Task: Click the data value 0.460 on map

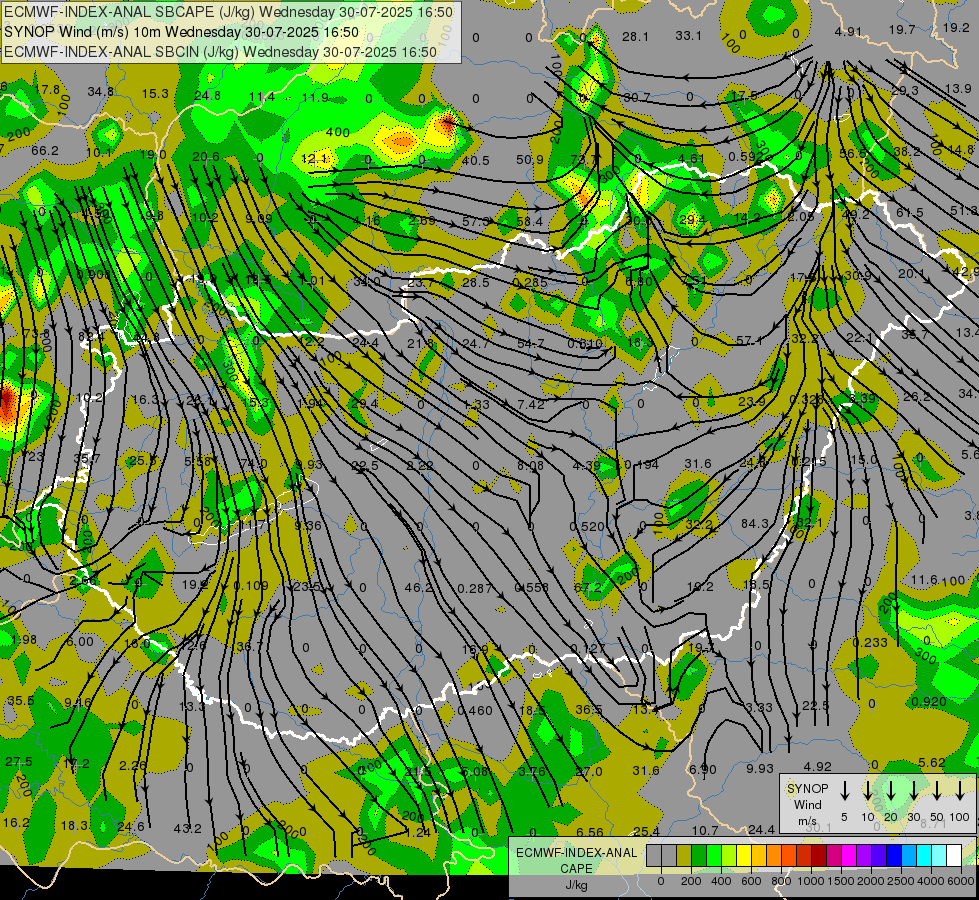Action: (x=475, y=711)
